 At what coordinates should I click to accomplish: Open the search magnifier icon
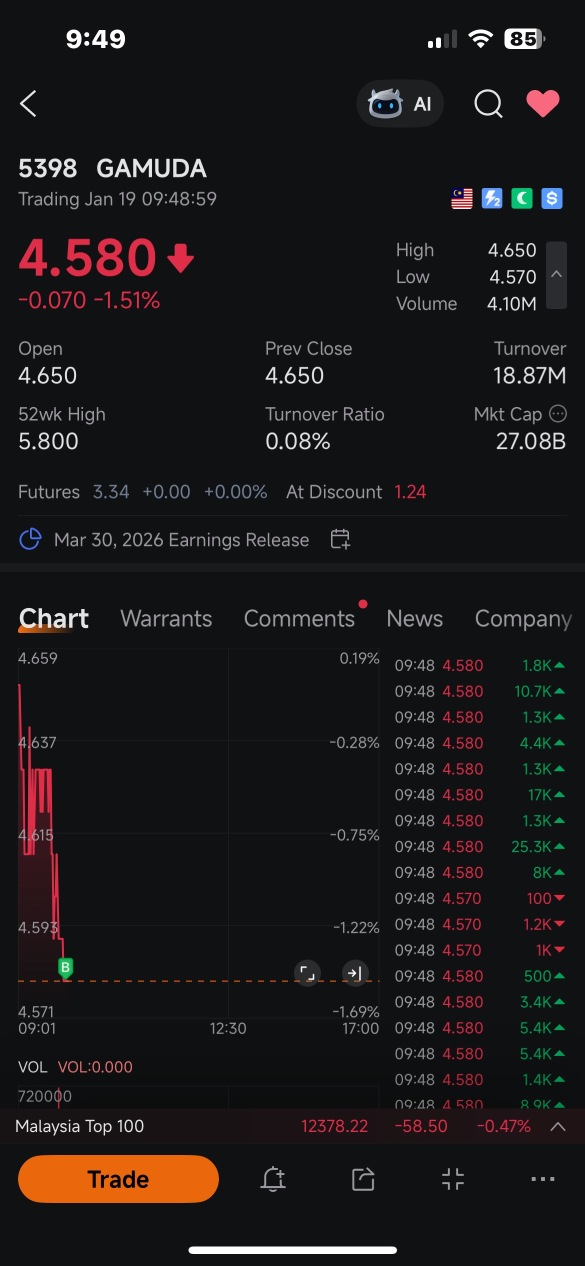[488, 104]
